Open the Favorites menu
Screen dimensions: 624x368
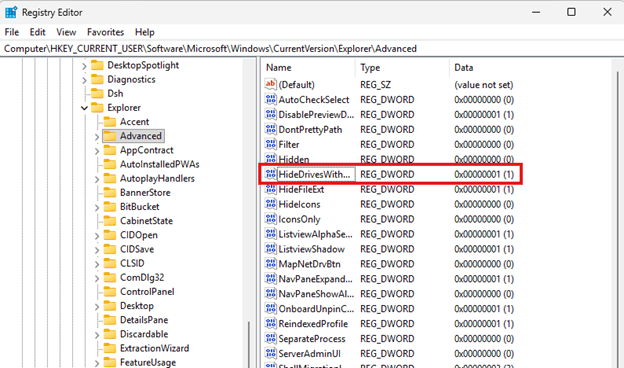105,32
